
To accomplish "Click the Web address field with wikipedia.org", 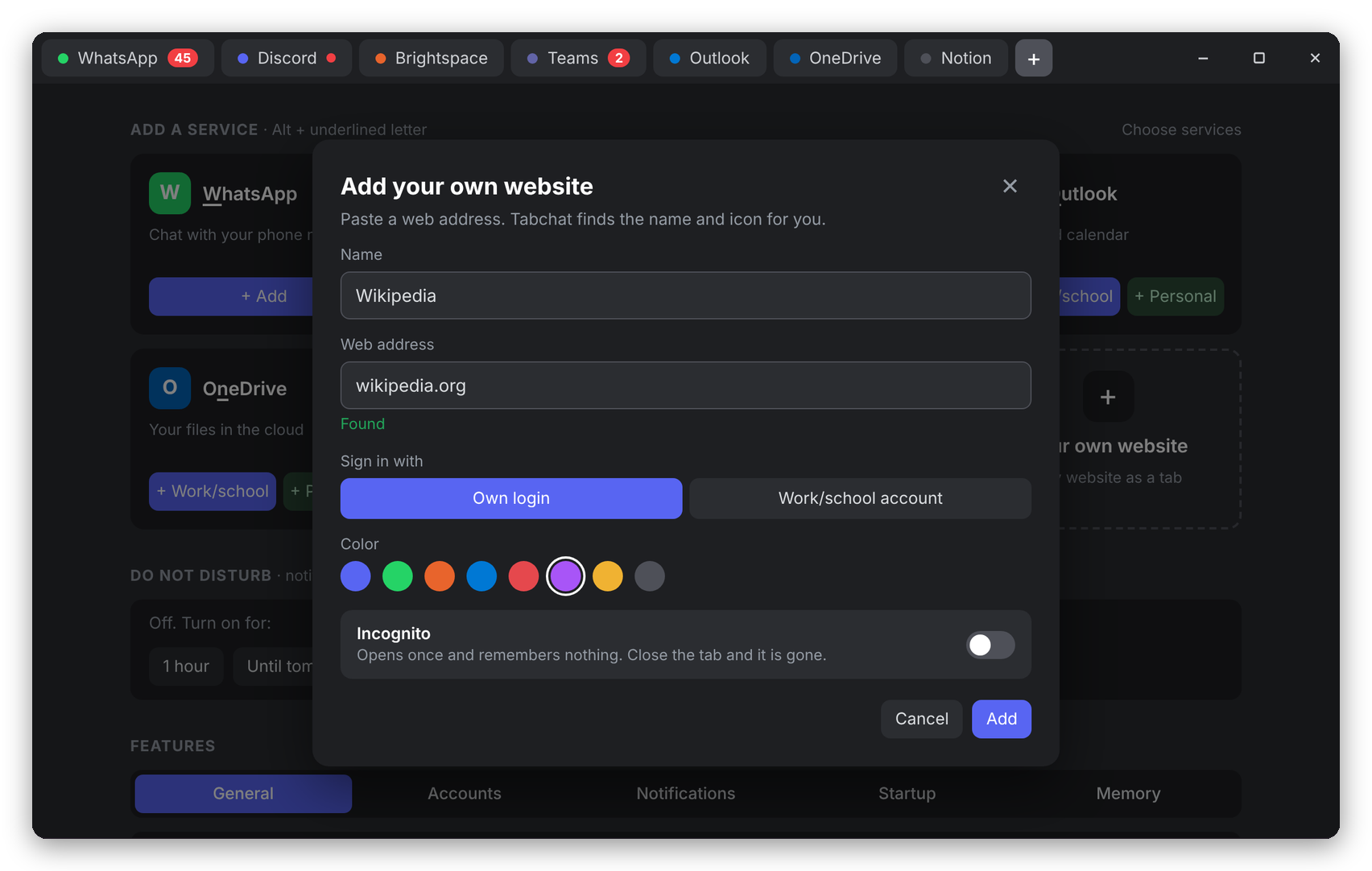I will [686, 386].
